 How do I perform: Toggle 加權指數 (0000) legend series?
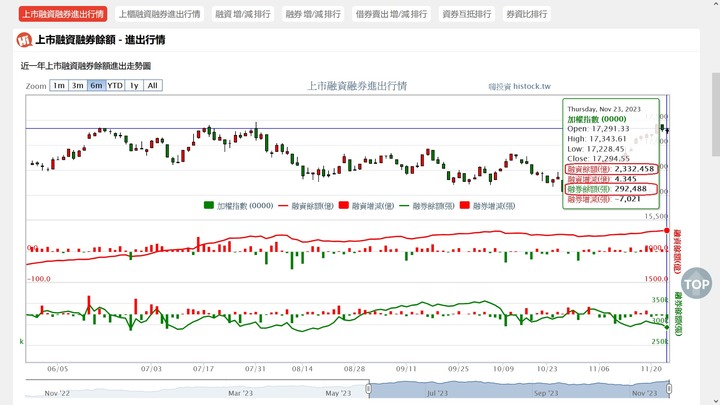point(239,205)
